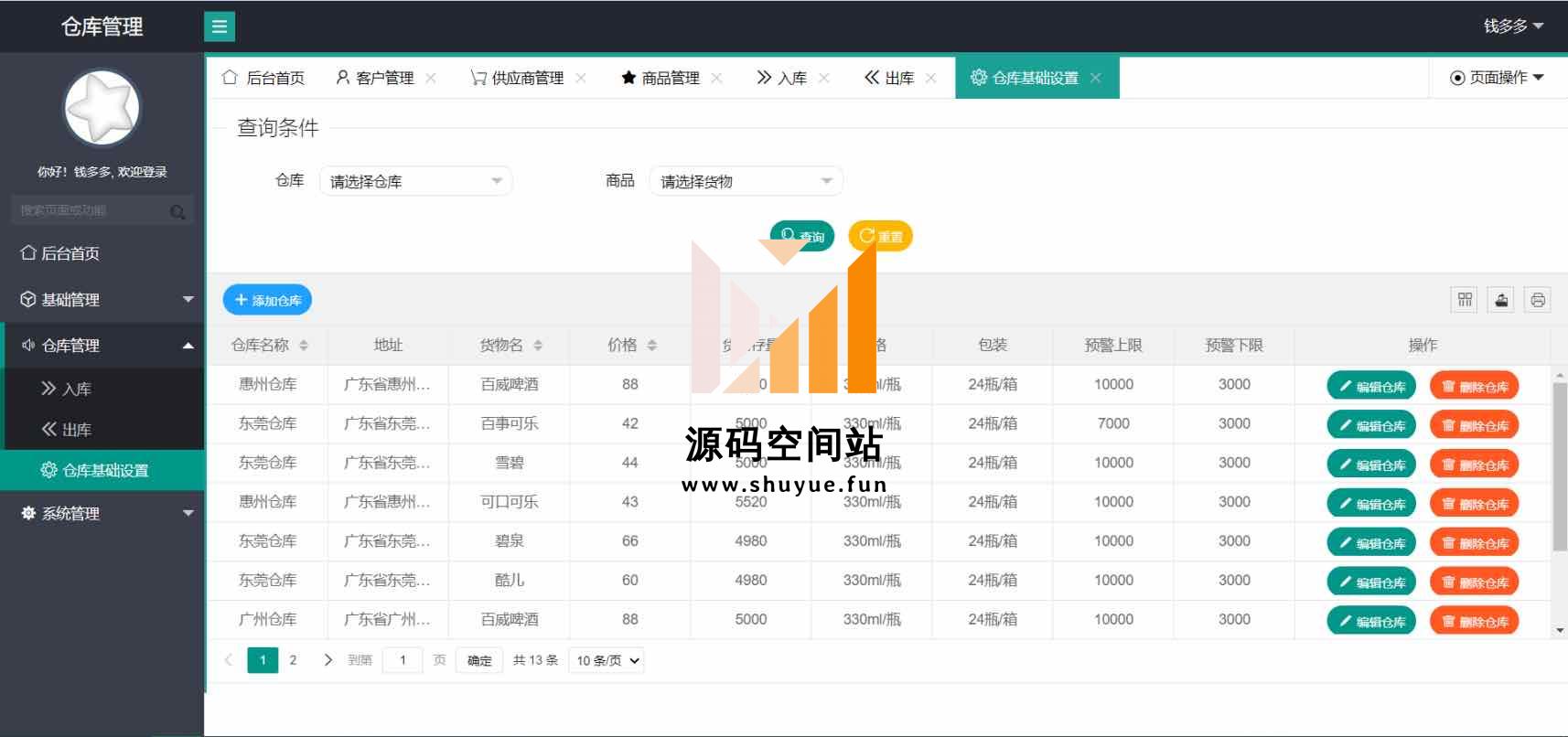
Task: Close the 客户管理 tab
Action: 431,78
